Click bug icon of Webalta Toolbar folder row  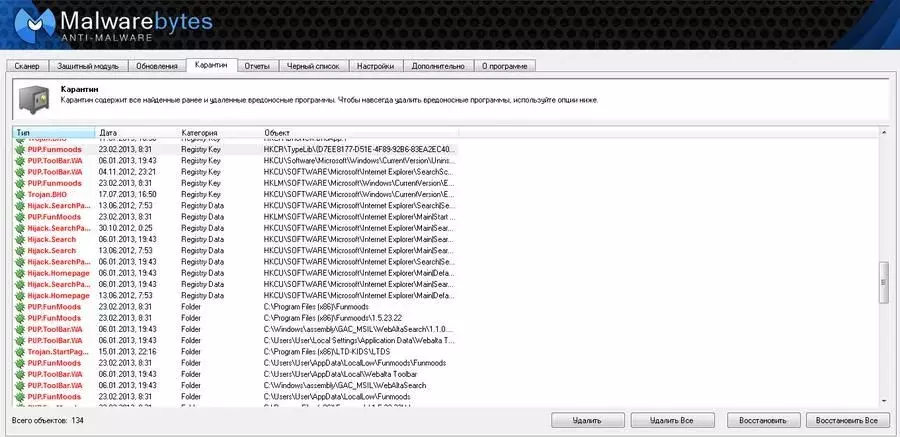(20, 374)
